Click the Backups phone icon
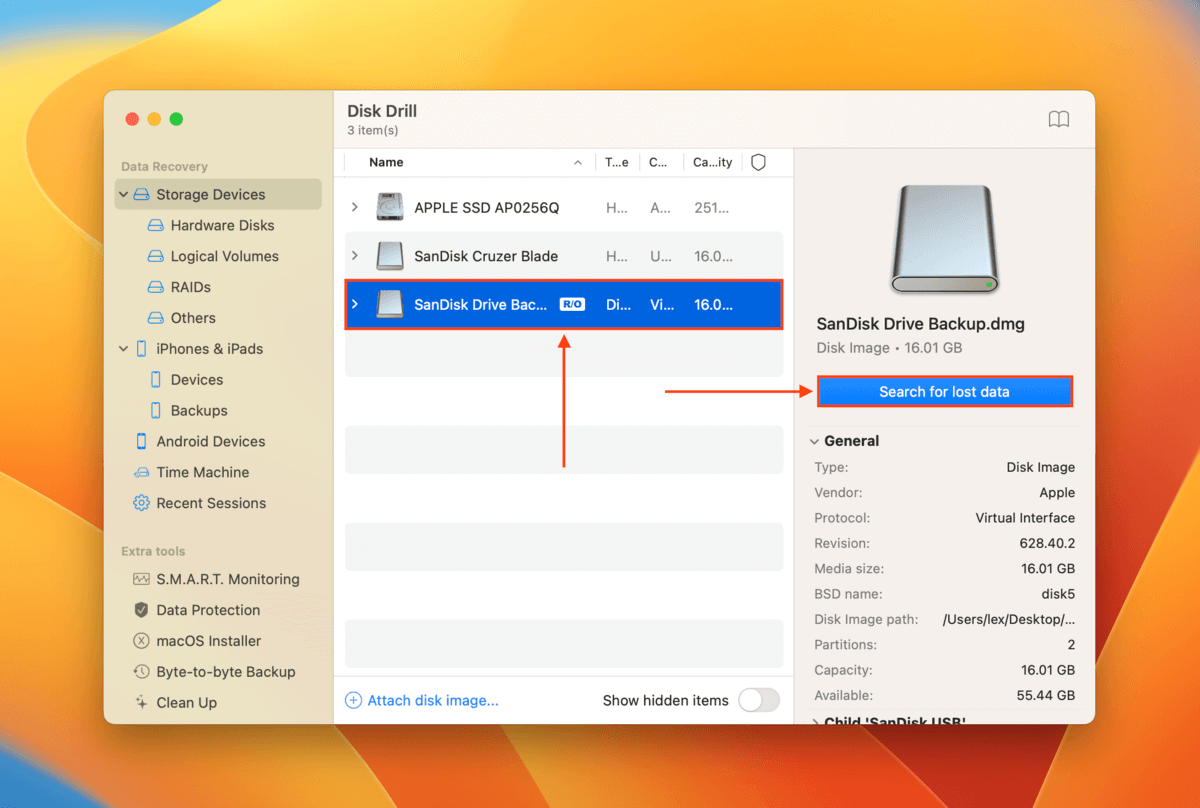Image resolution: width=1200 pixels, height=808 pixels. (155, 411)
